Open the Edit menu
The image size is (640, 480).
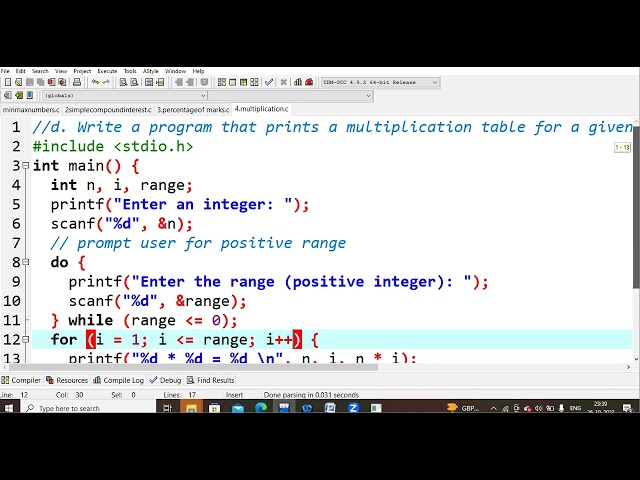pos(20,71)
